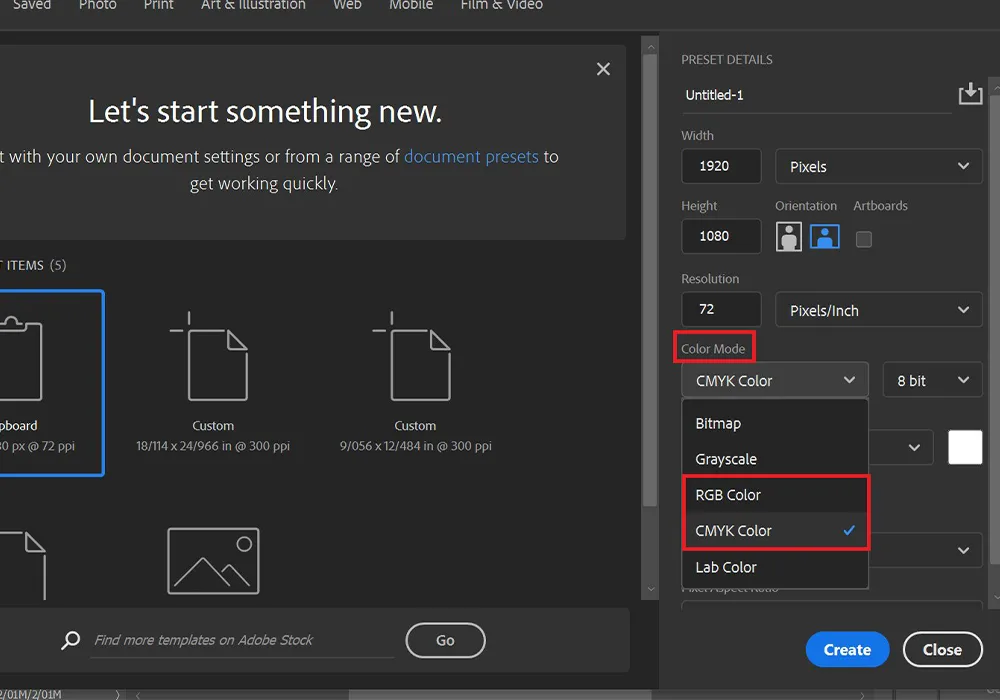Switch to the Saved tab
Viewport: 1000px width, 700px height.
click(32, 5)
